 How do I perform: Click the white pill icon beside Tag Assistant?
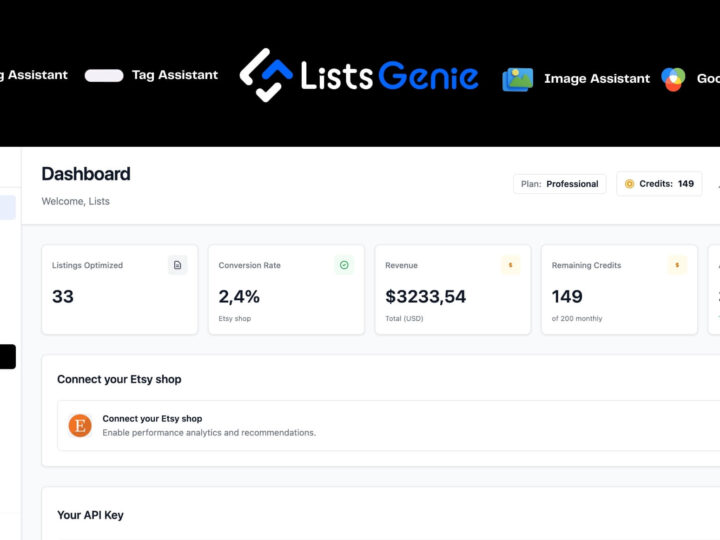[104, 75]
